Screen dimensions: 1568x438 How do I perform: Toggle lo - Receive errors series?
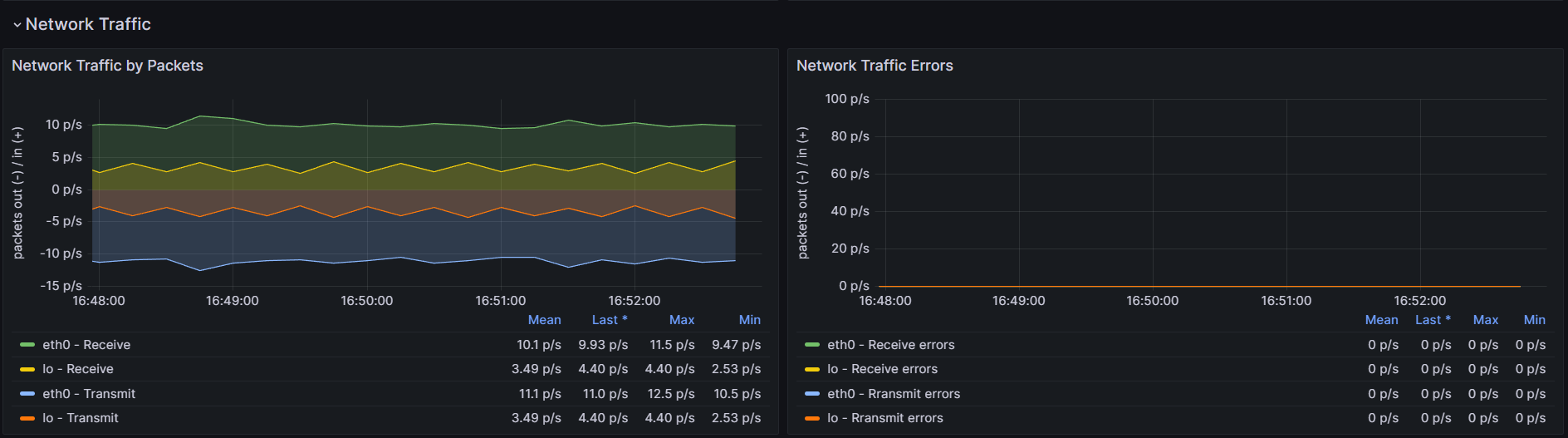(882, 369)
